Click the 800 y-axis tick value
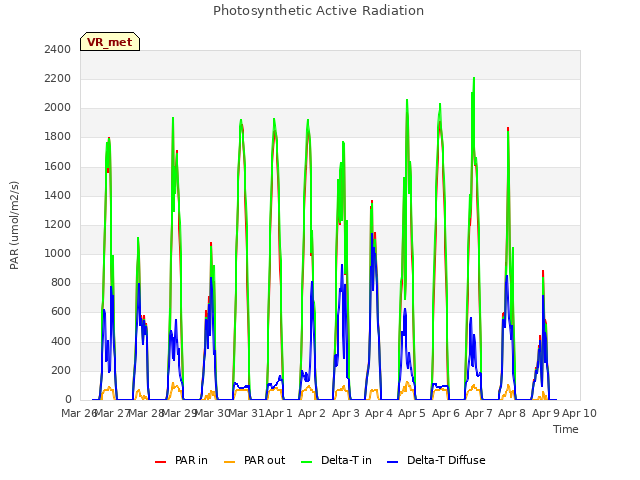This screenshot has width=640, height=480. point(61,282)
